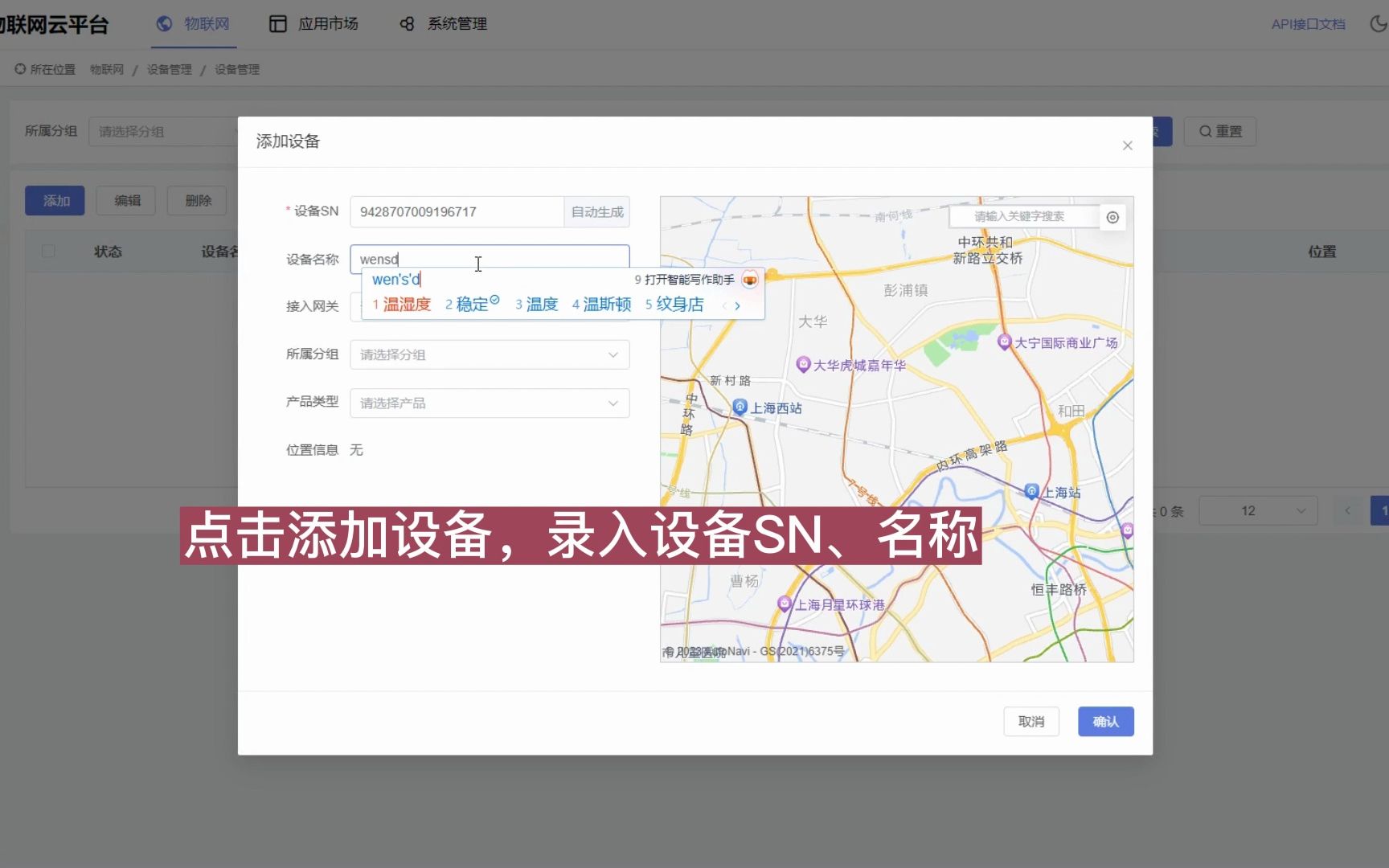The width and height of the screenshot is (1389, 868).
Task: Click the 系统管理 nodes icon
Action: point(407,24)
